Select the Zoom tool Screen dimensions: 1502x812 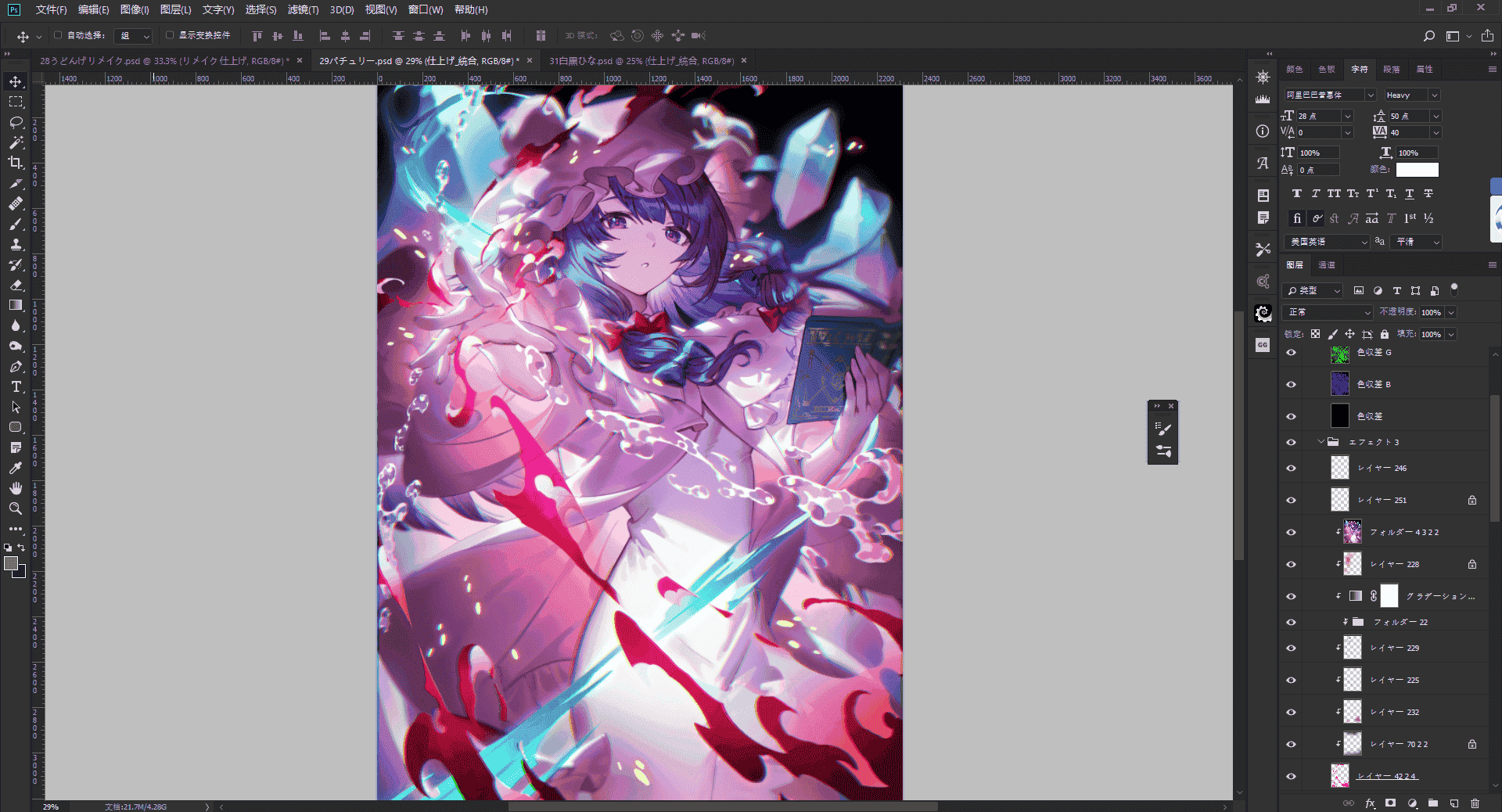click(x=16, y=508)
